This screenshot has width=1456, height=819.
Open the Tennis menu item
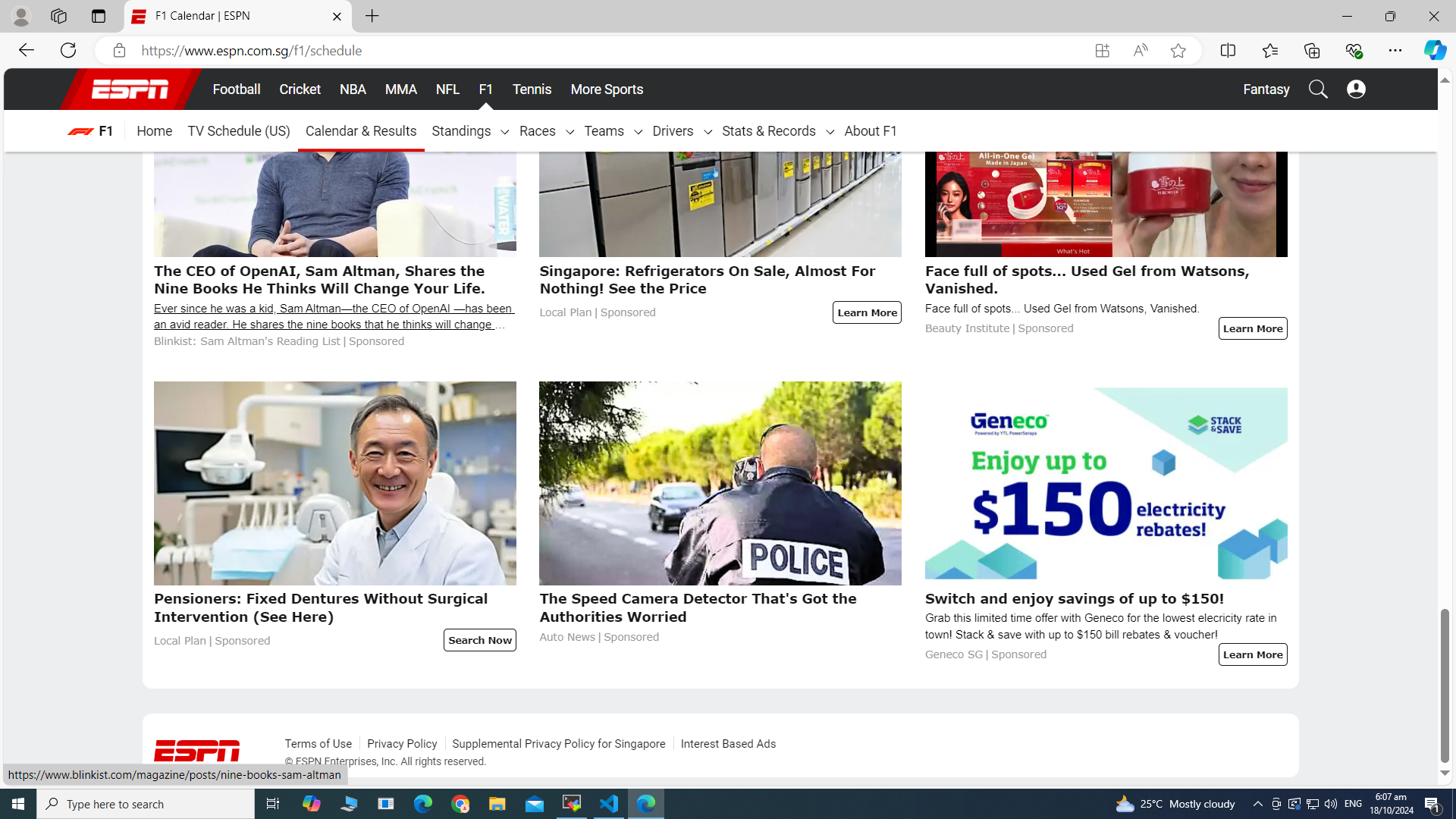coord(532,89)
